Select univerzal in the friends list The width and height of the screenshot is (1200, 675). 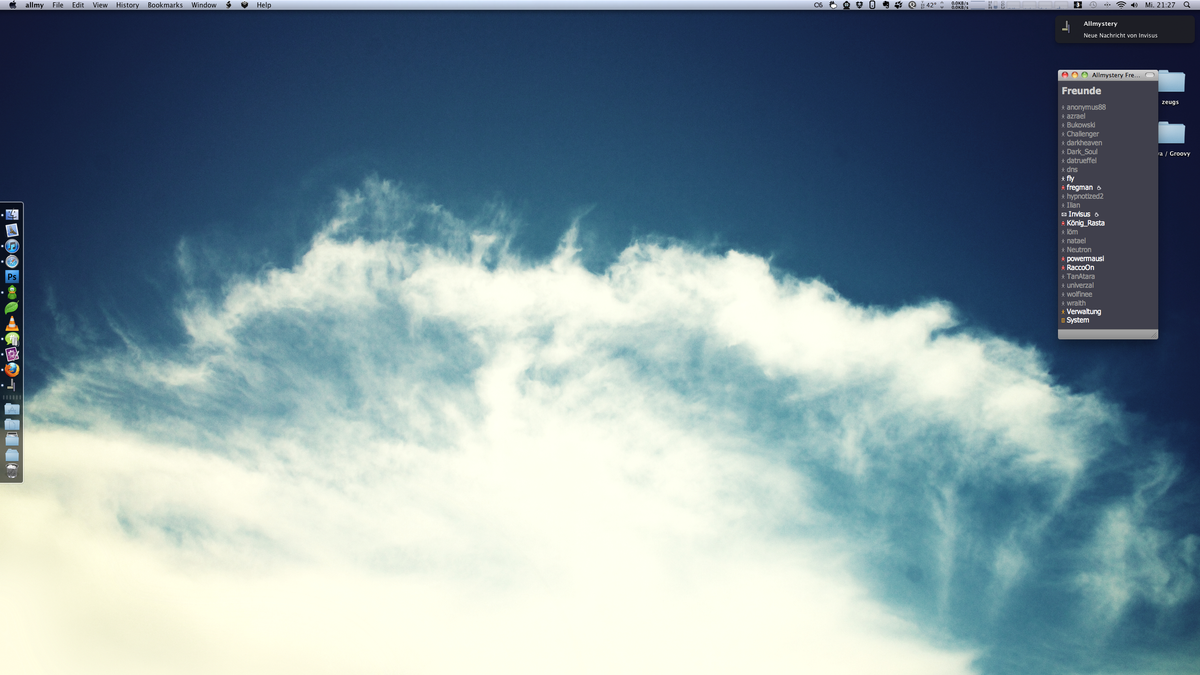1080,285
